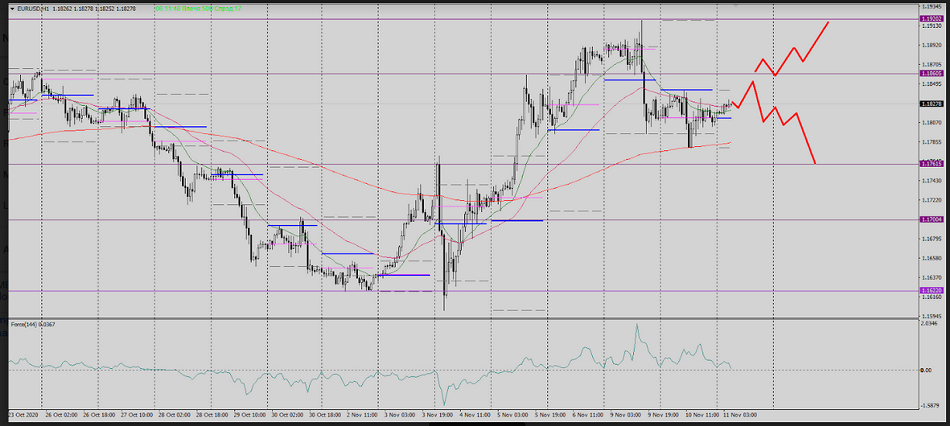Click the 1.16795 price scale value
This screenshot has height=426, width=950.
click(x=931, y=239)
